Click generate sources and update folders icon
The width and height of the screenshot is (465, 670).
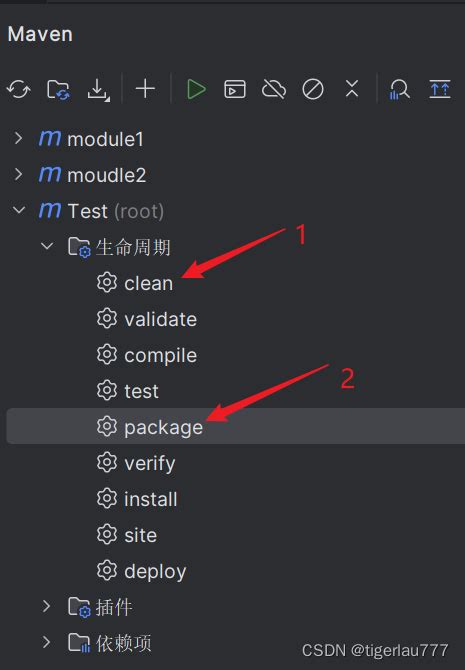58,90
